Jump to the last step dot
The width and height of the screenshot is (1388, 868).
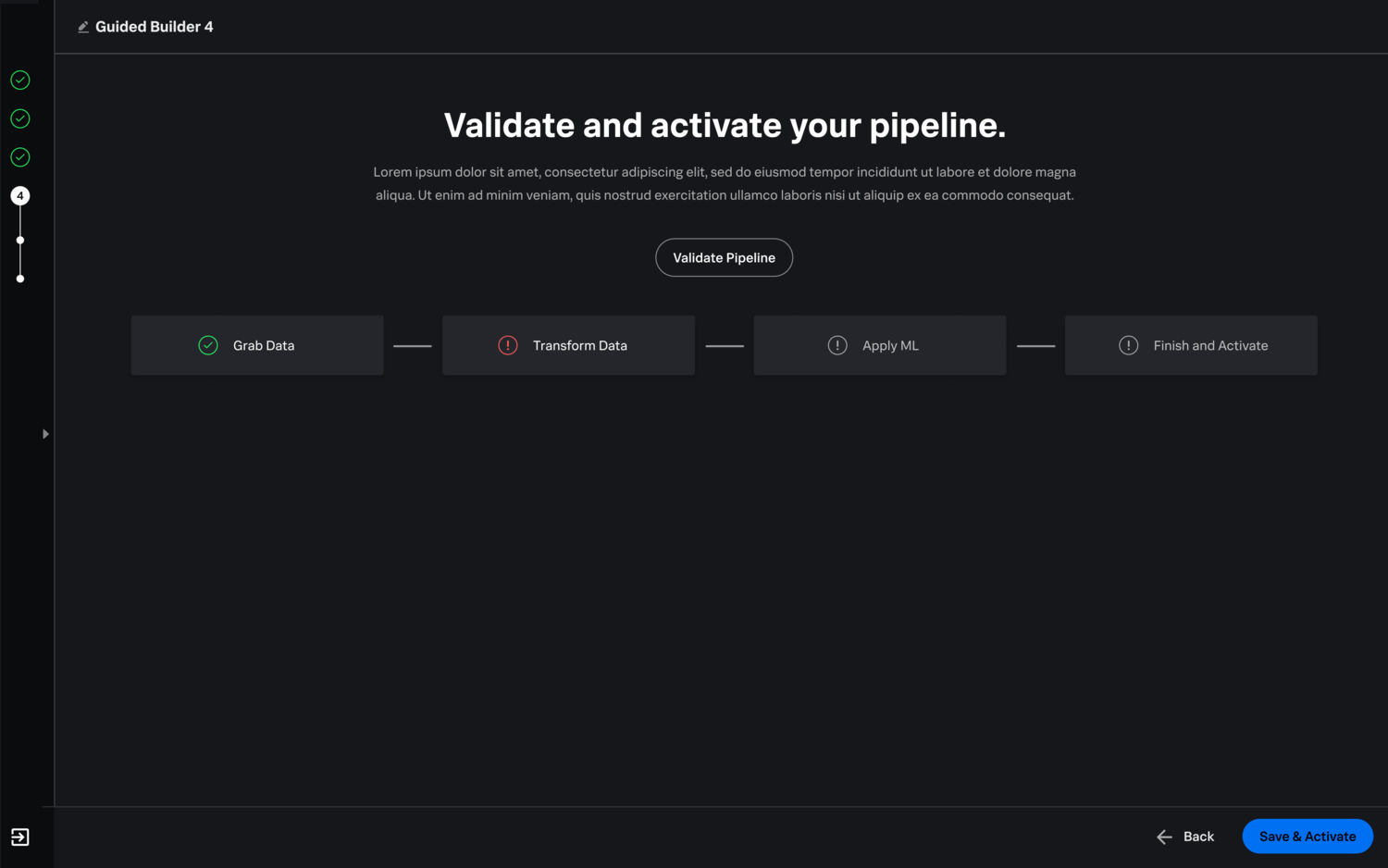(x=20, y=279)
